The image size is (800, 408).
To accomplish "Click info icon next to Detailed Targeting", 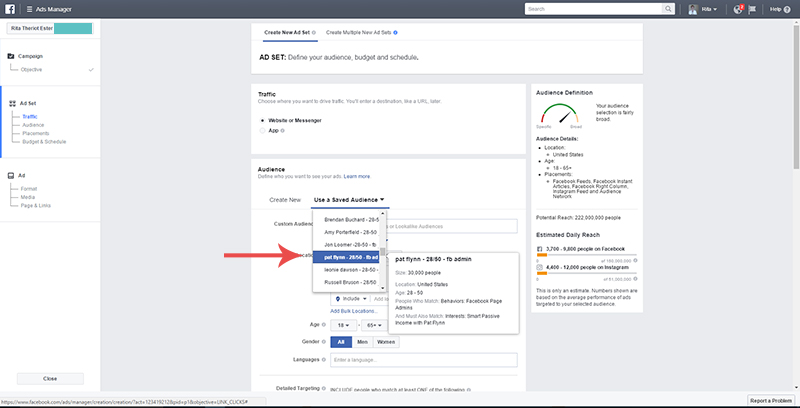I will coord(323,389).
